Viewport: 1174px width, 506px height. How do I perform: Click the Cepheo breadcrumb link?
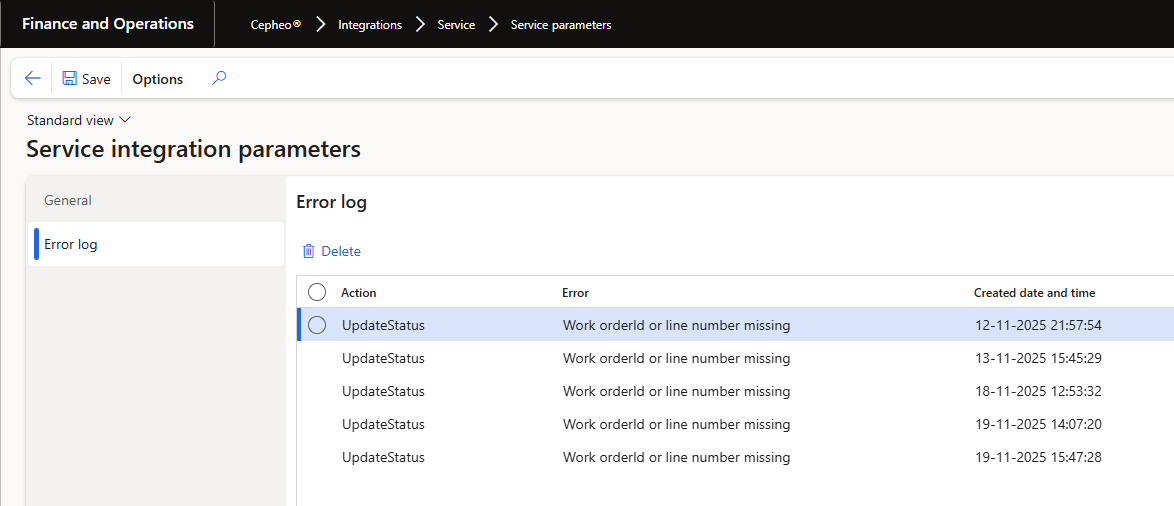(x=275, y=25)
